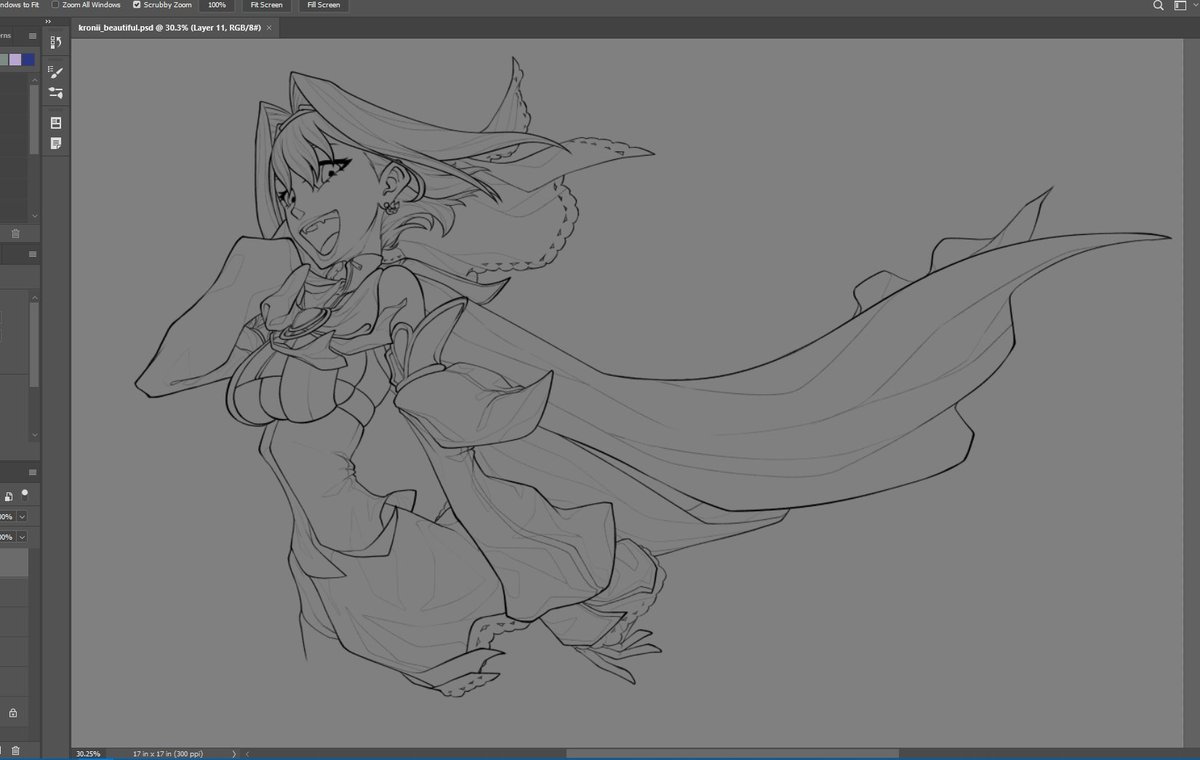Open the History panel icon
Image resolution: width=1200 pixels, height=760 pixels.
click(x=56, y=42)
